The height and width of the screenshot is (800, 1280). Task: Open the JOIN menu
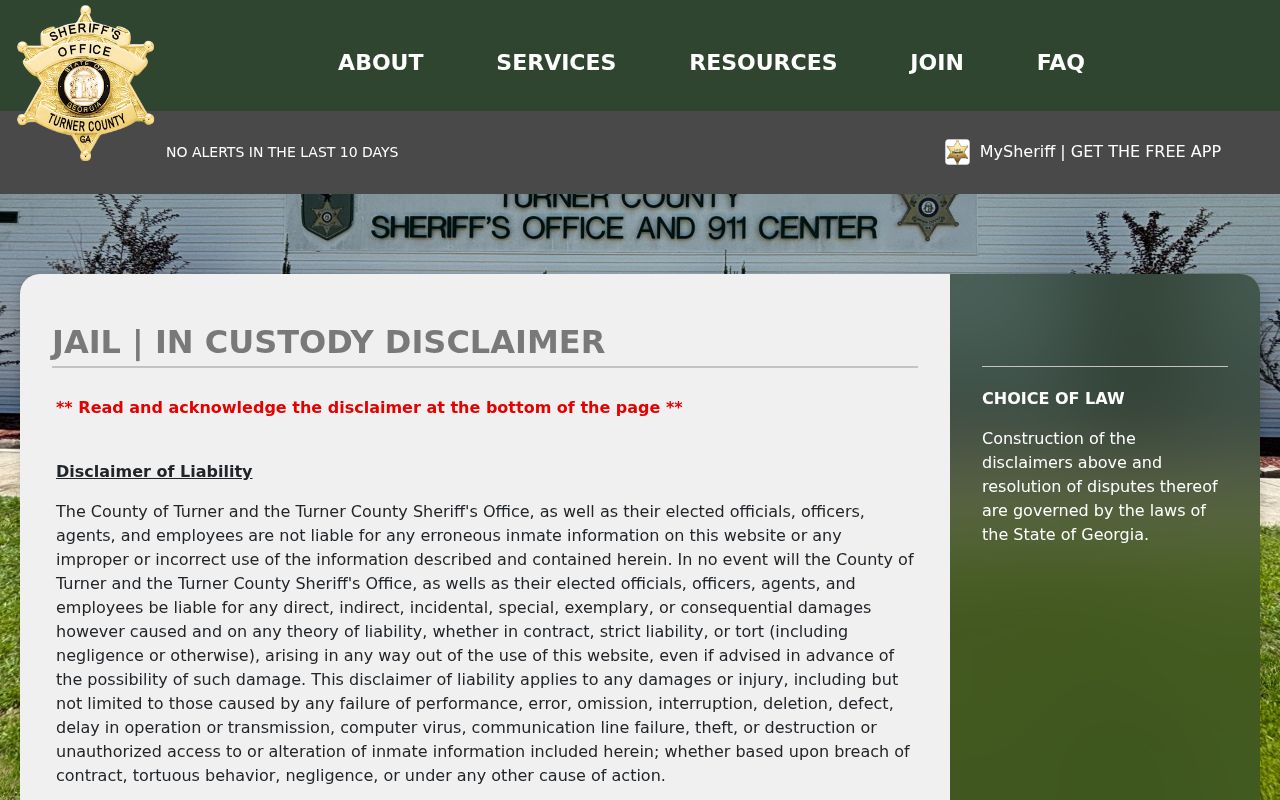click(937, 62)
